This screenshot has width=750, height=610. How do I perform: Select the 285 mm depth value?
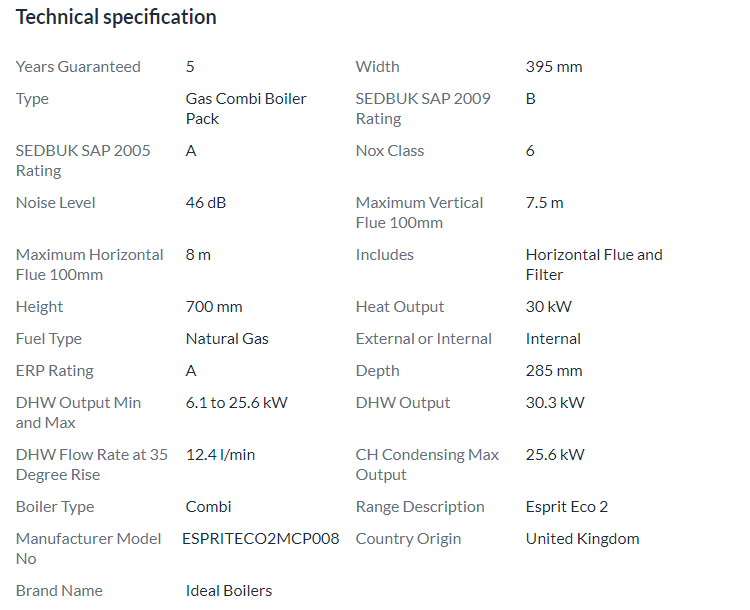(554, 371)
